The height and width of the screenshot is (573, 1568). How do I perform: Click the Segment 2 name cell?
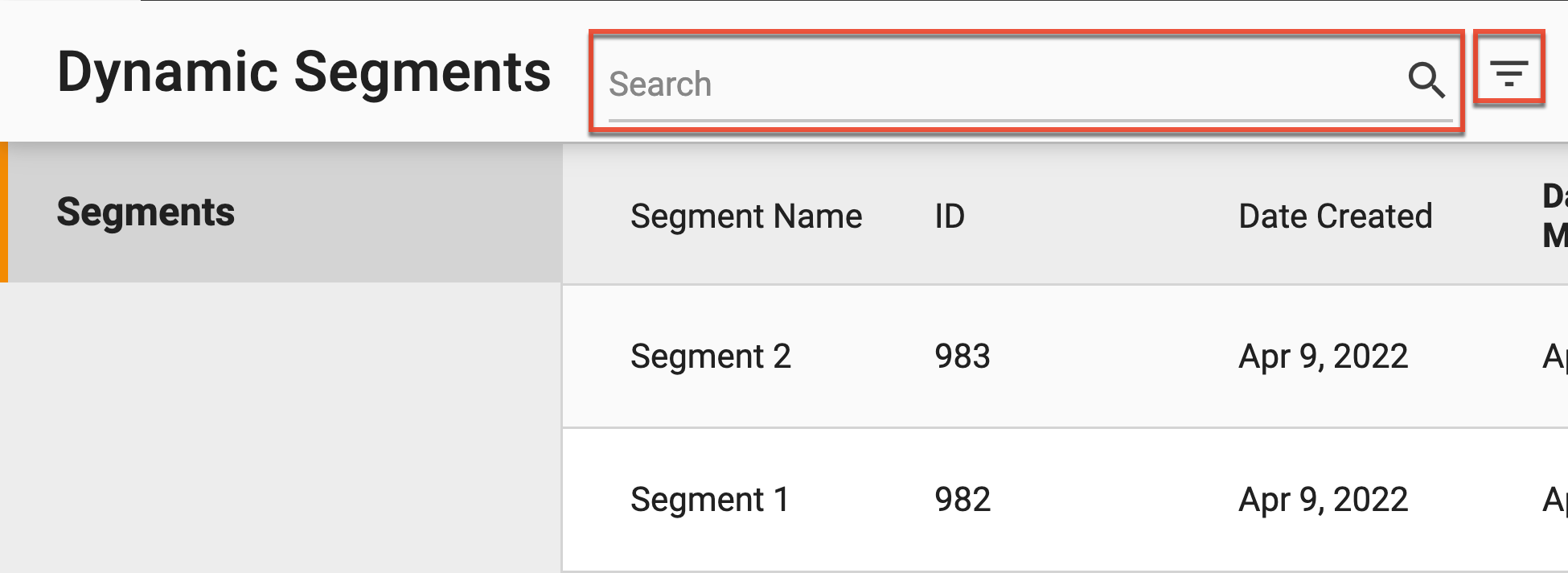pyautogui.click(x=710, y=357)
